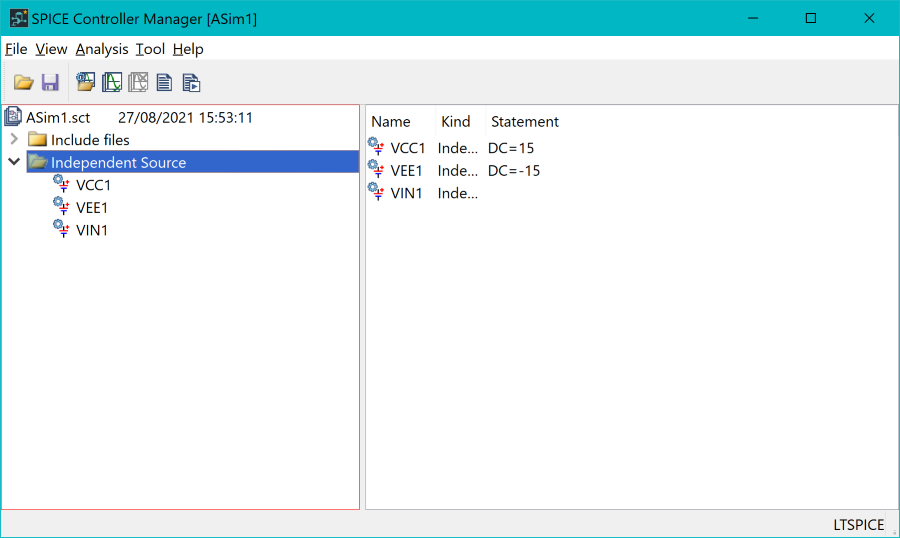Click the VIN1 row icon in the list
Viewport: 900px width, 538px height.
[376, 191]
